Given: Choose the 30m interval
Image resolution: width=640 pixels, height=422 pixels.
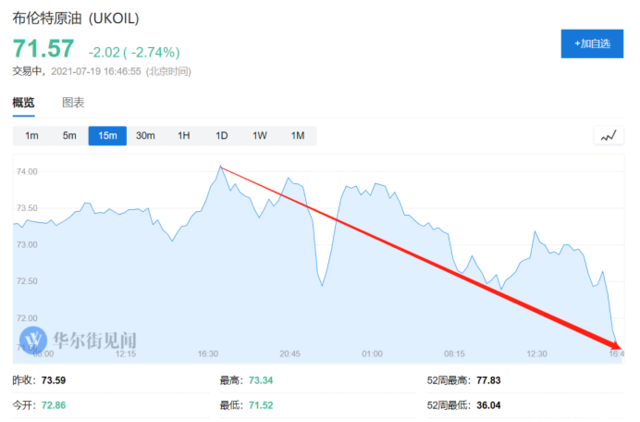Looking at the screenshot, I should (145, 136).
